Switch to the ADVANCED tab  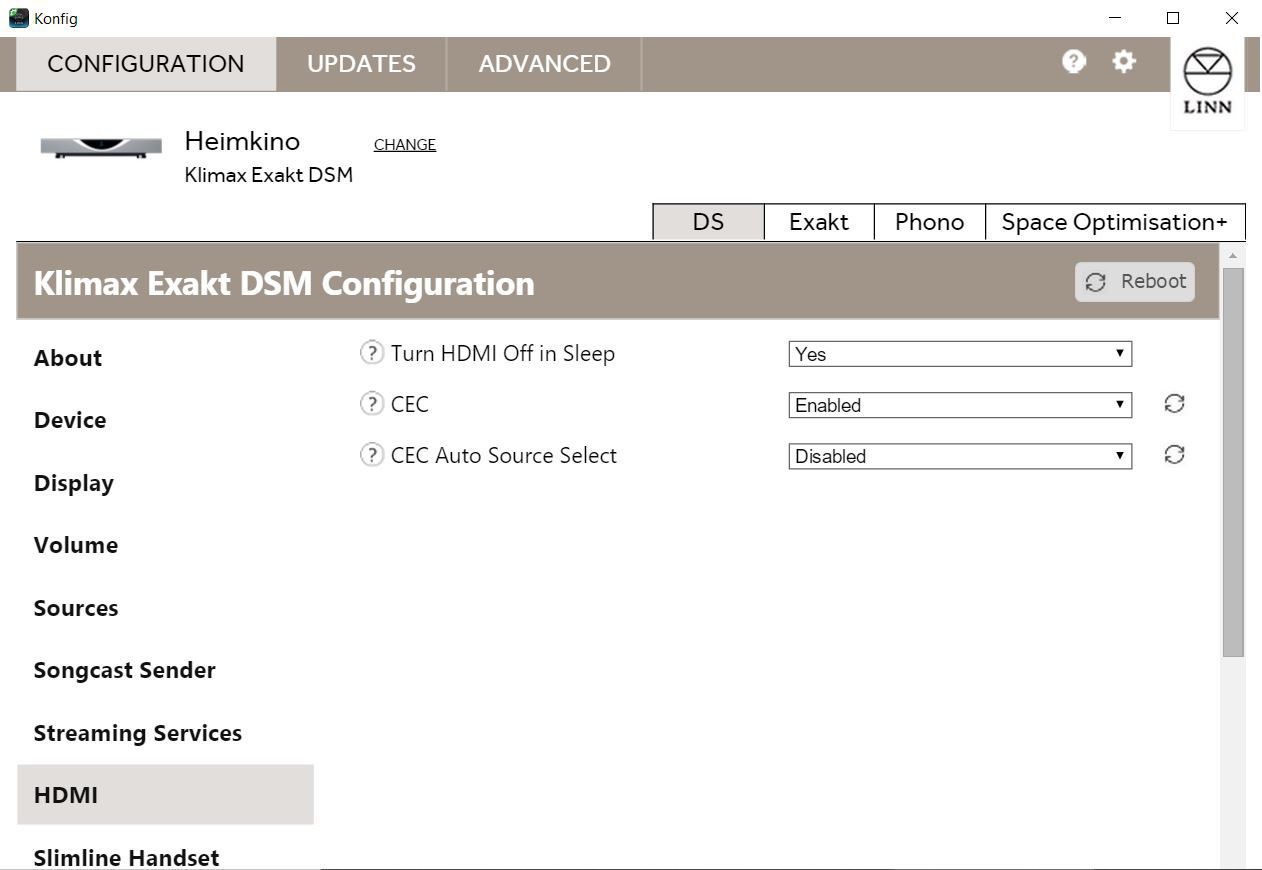[544, 64]
